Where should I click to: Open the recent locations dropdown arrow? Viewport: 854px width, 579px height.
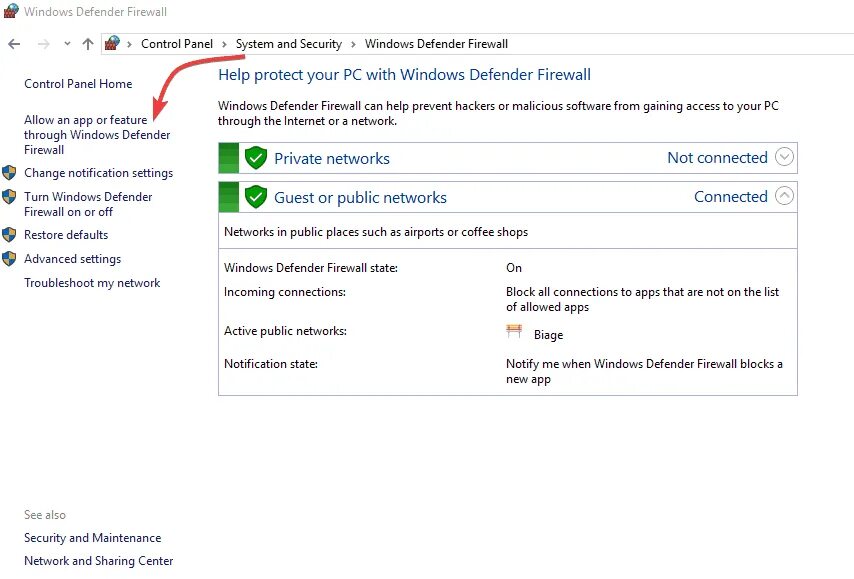coord(67,44)
